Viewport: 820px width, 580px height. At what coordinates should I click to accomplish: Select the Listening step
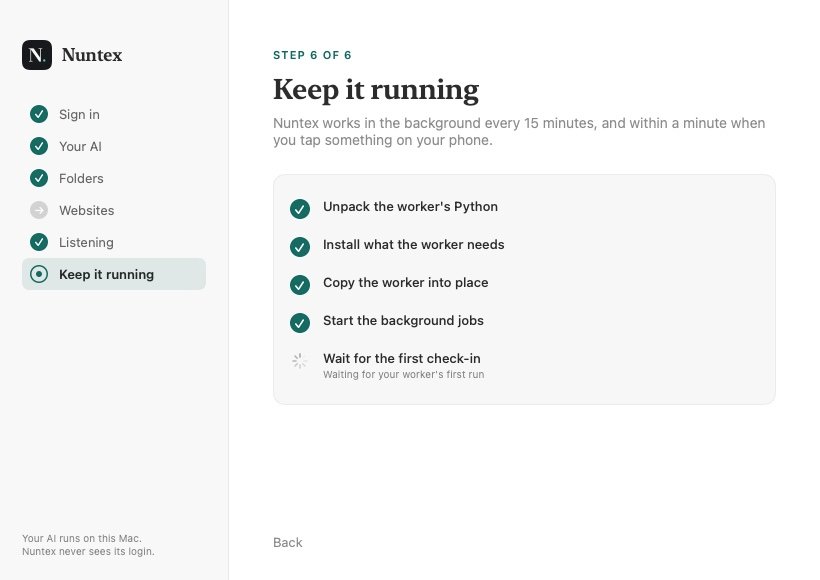[113, 242]
